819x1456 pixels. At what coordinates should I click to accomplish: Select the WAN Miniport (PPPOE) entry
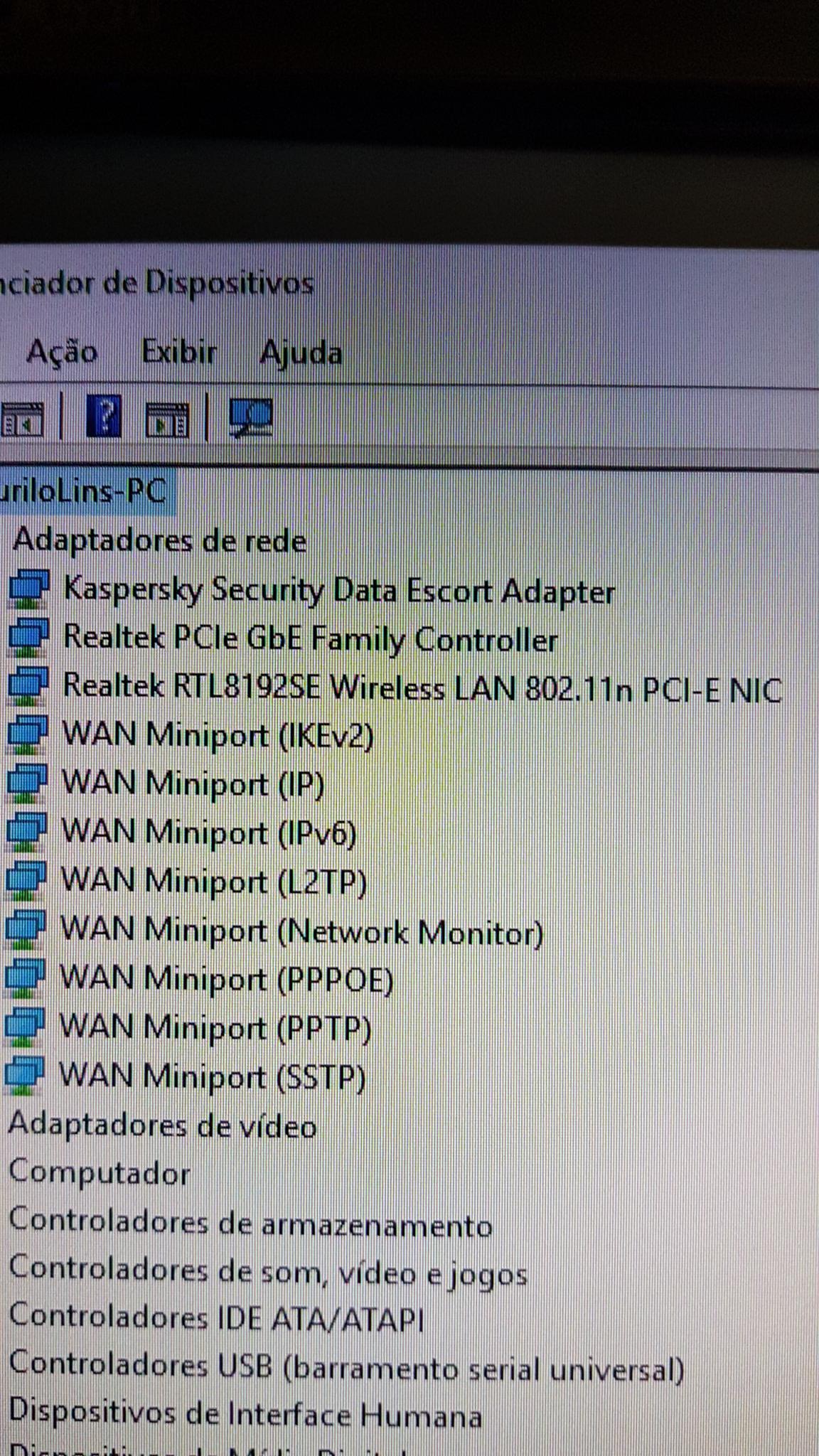[x=226, y=978]
